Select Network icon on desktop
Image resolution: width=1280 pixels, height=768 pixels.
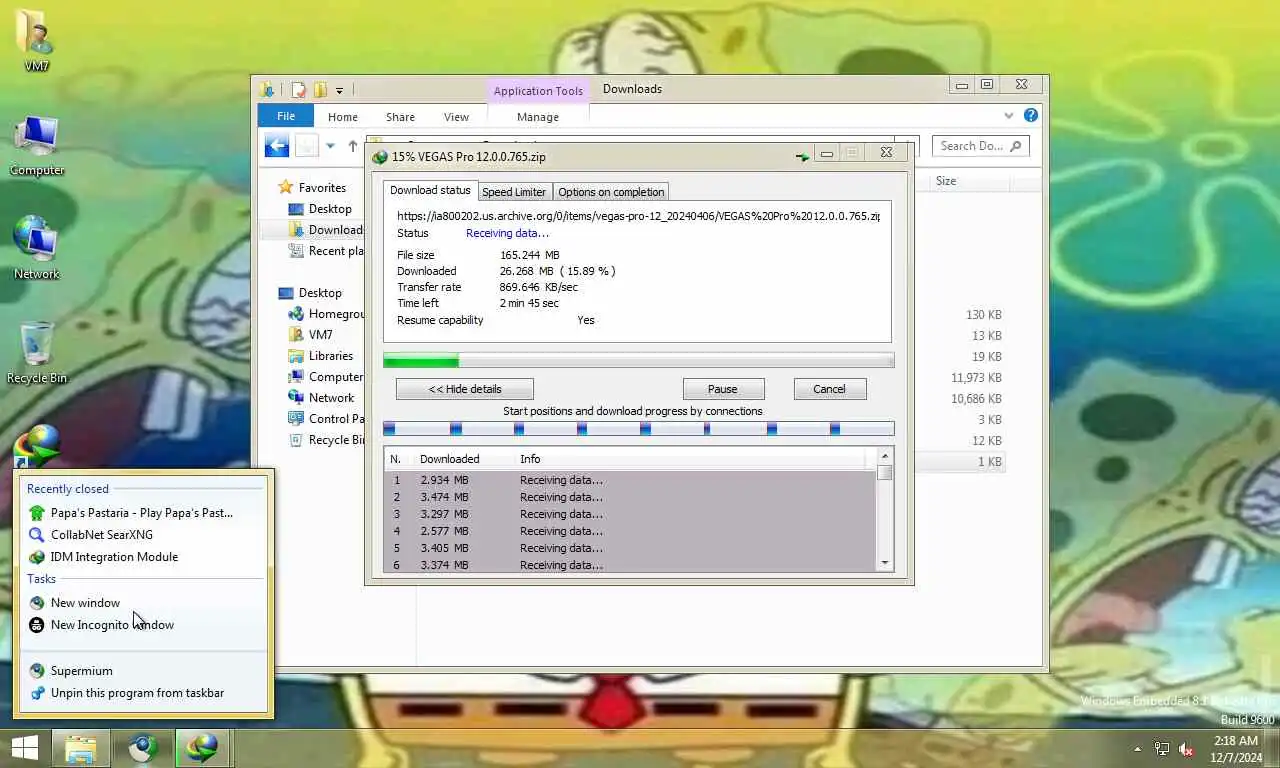tap(37, 248)
